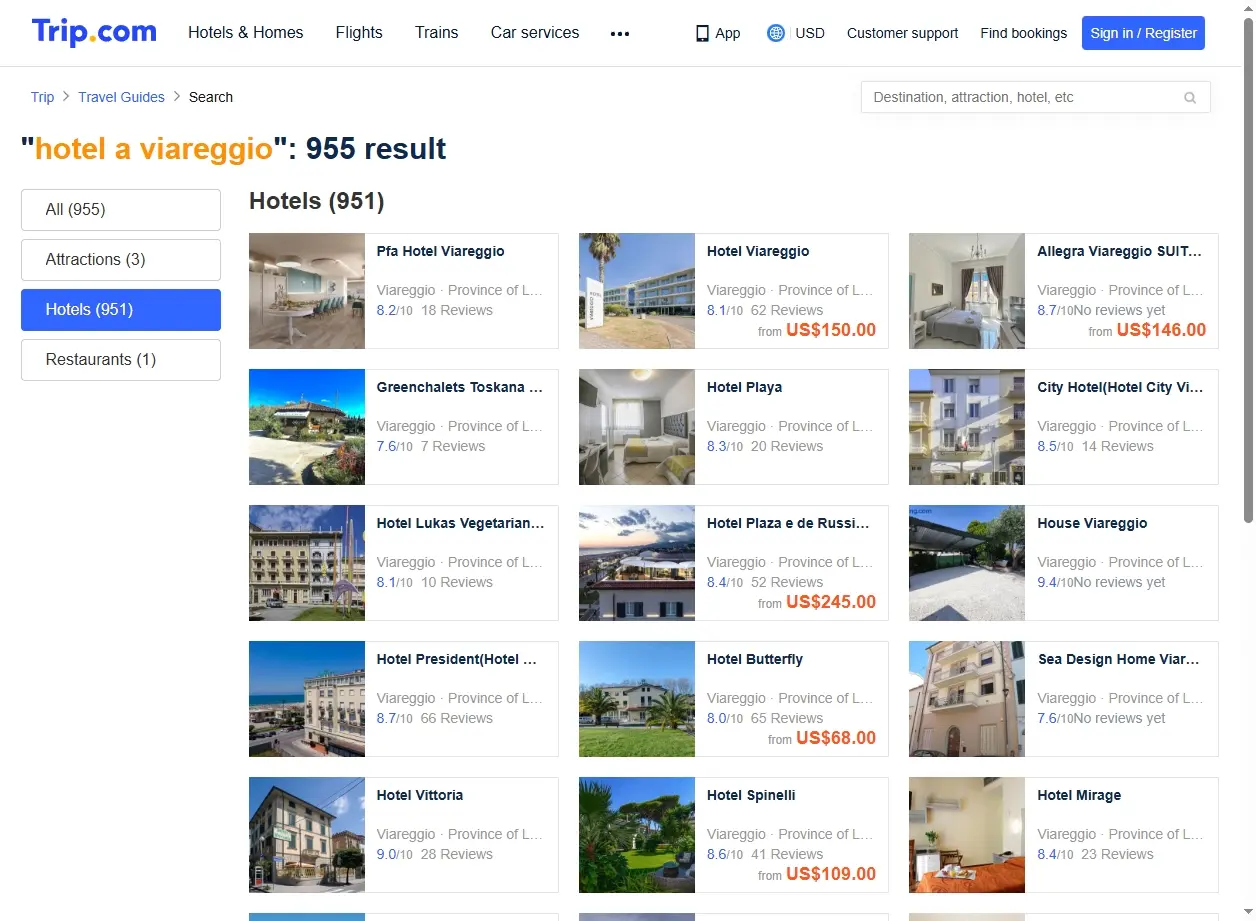Open Customer support
This screenshot has width=1256, height=921.
click(x=902, y=33)
